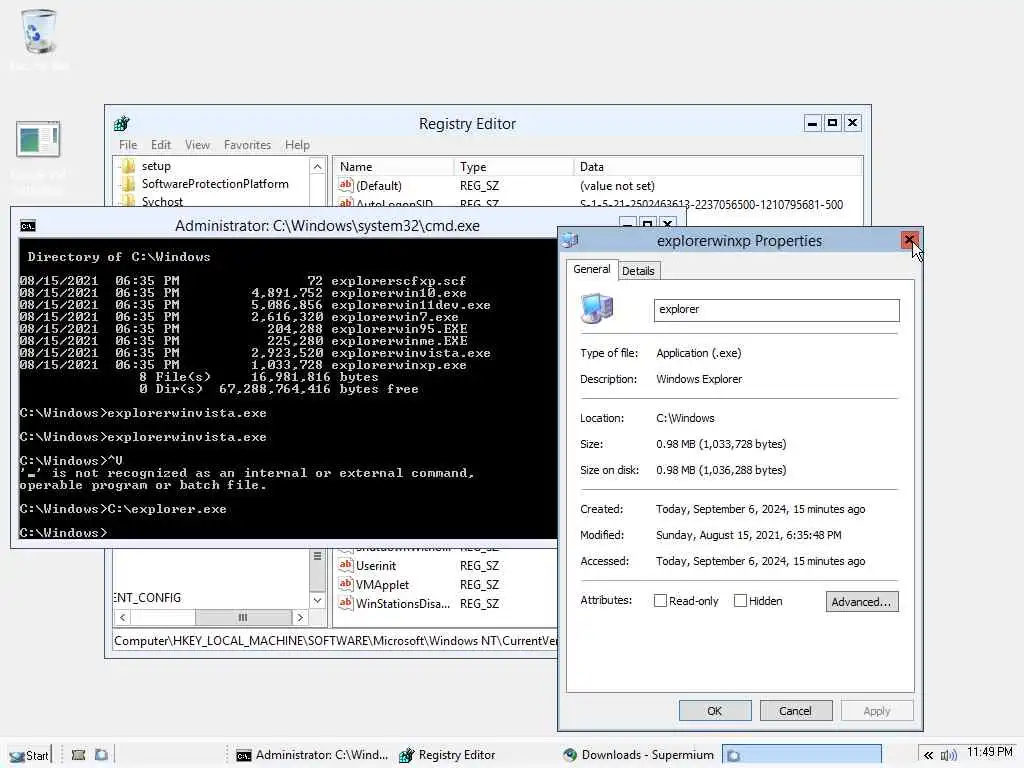
Task: Open the Recycle Bin desktop icon
Action: [39, 31]
